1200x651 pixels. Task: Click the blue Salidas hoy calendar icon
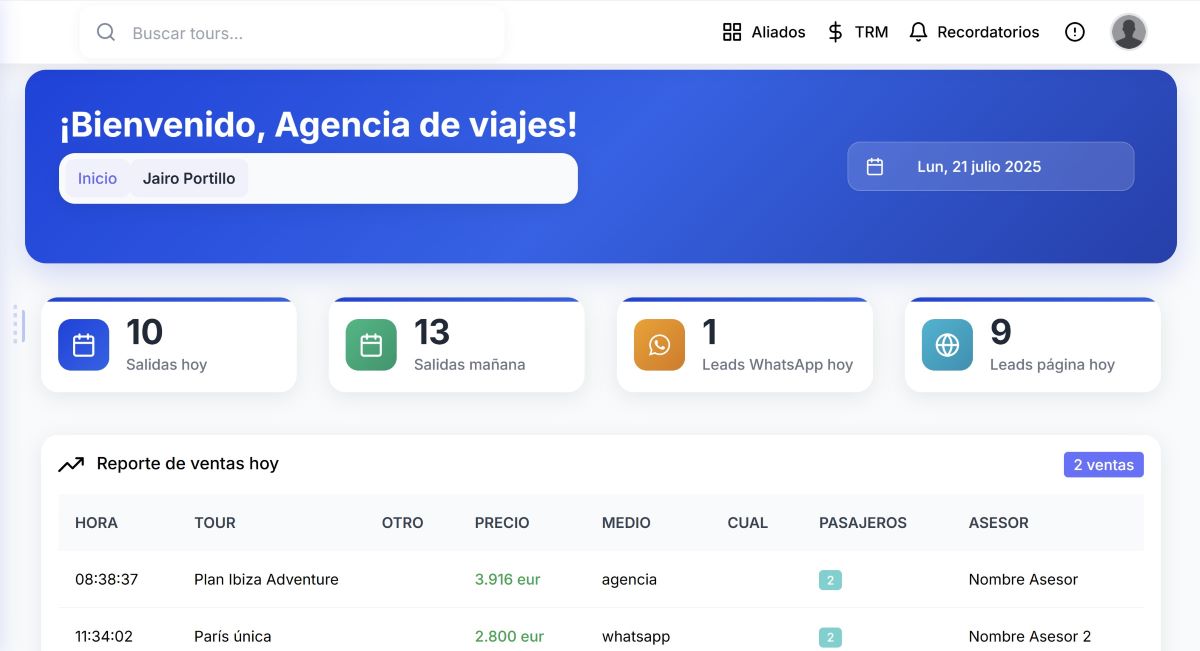tap(84, 345)
